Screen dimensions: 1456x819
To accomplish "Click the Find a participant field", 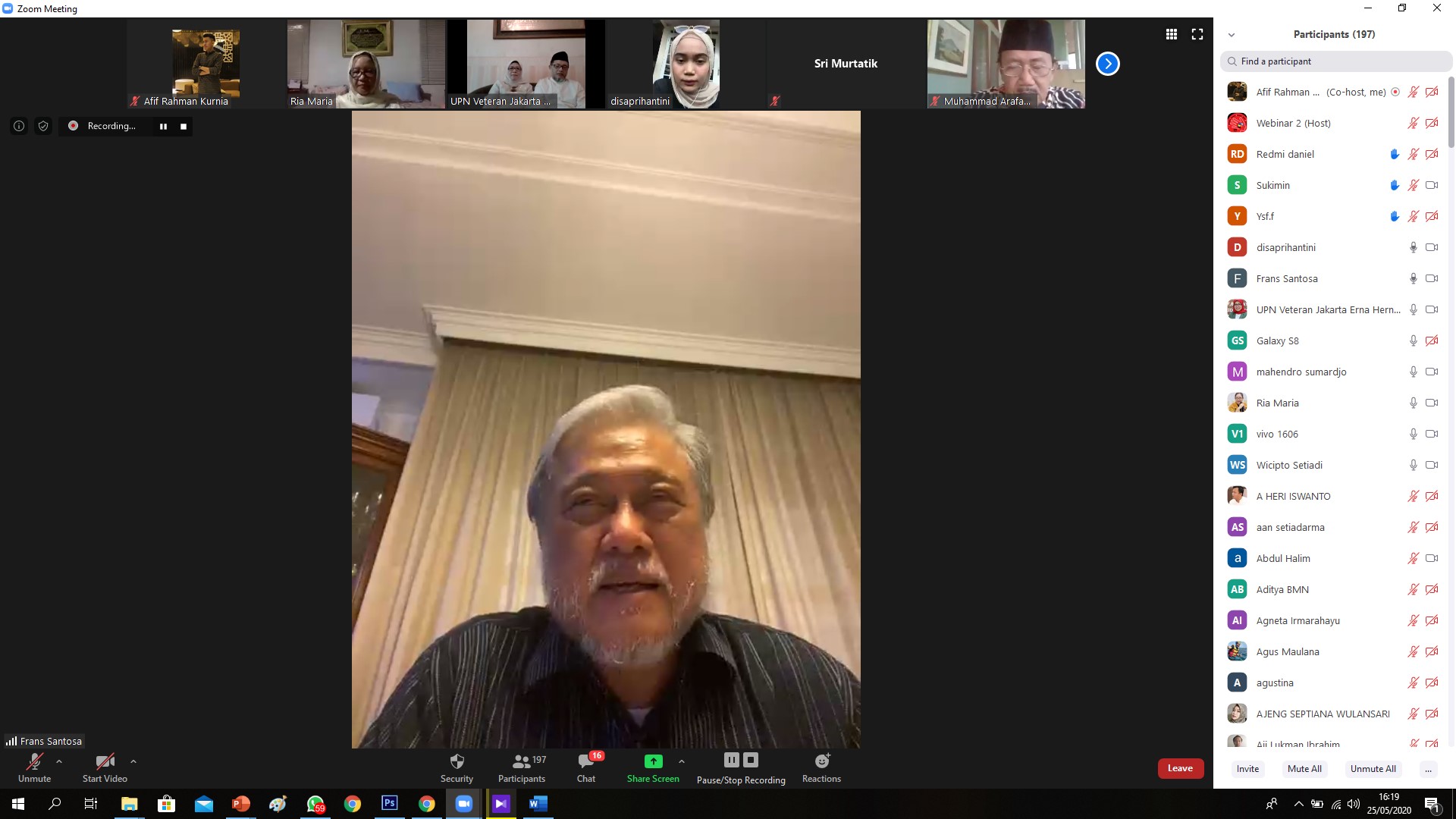I will click(x=1335, y=61).
